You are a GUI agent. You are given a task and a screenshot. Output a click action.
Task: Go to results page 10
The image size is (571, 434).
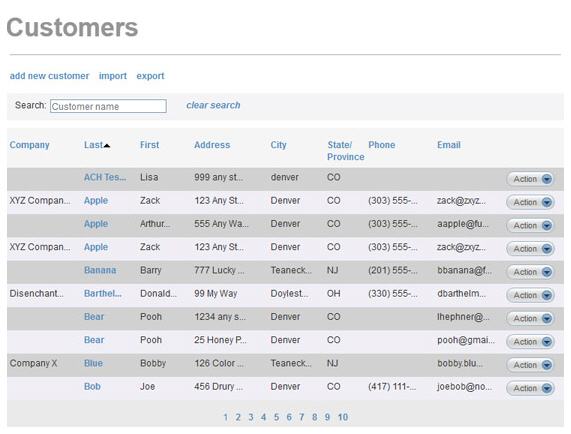tap(342, 417)
